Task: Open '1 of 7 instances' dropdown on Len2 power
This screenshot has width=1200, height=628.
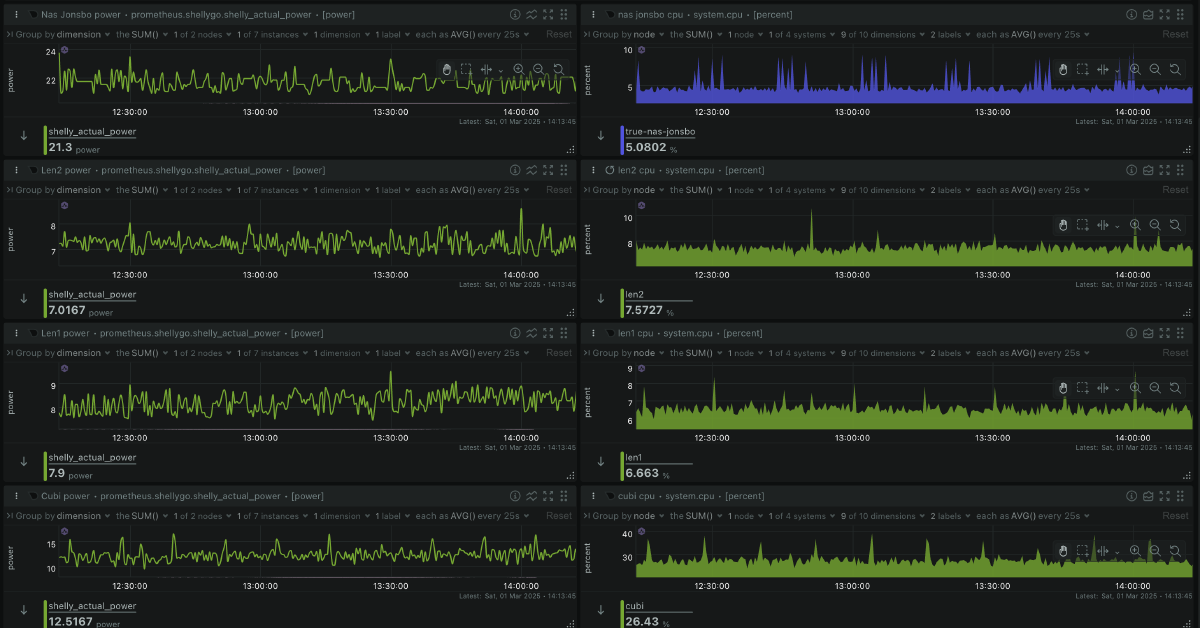Action: click(272, 190)
